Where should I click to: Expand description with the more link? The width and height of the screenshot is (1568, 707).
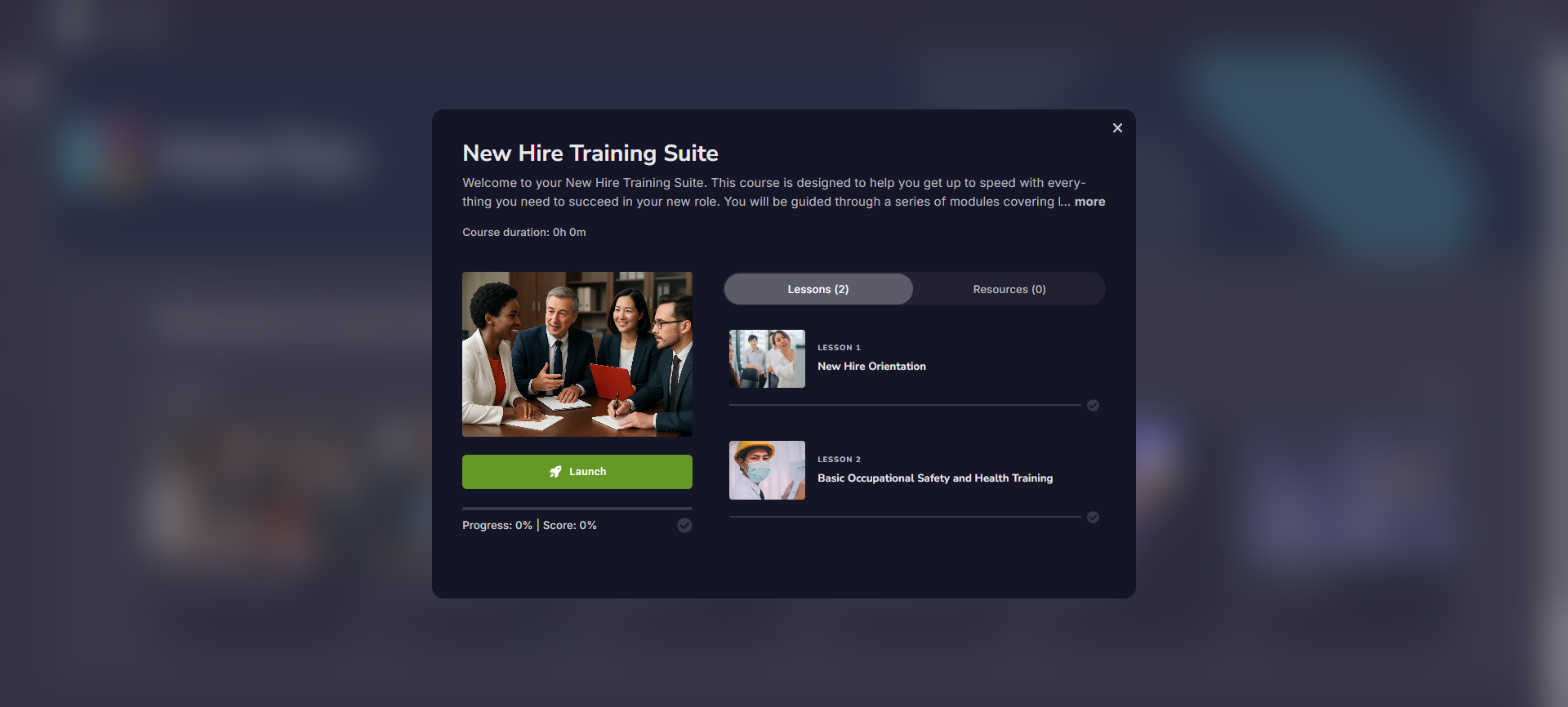click(1089, 202)
